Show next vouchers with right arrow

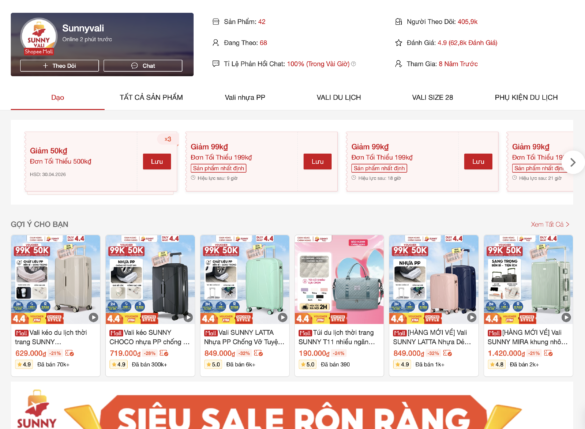[573, 162]
